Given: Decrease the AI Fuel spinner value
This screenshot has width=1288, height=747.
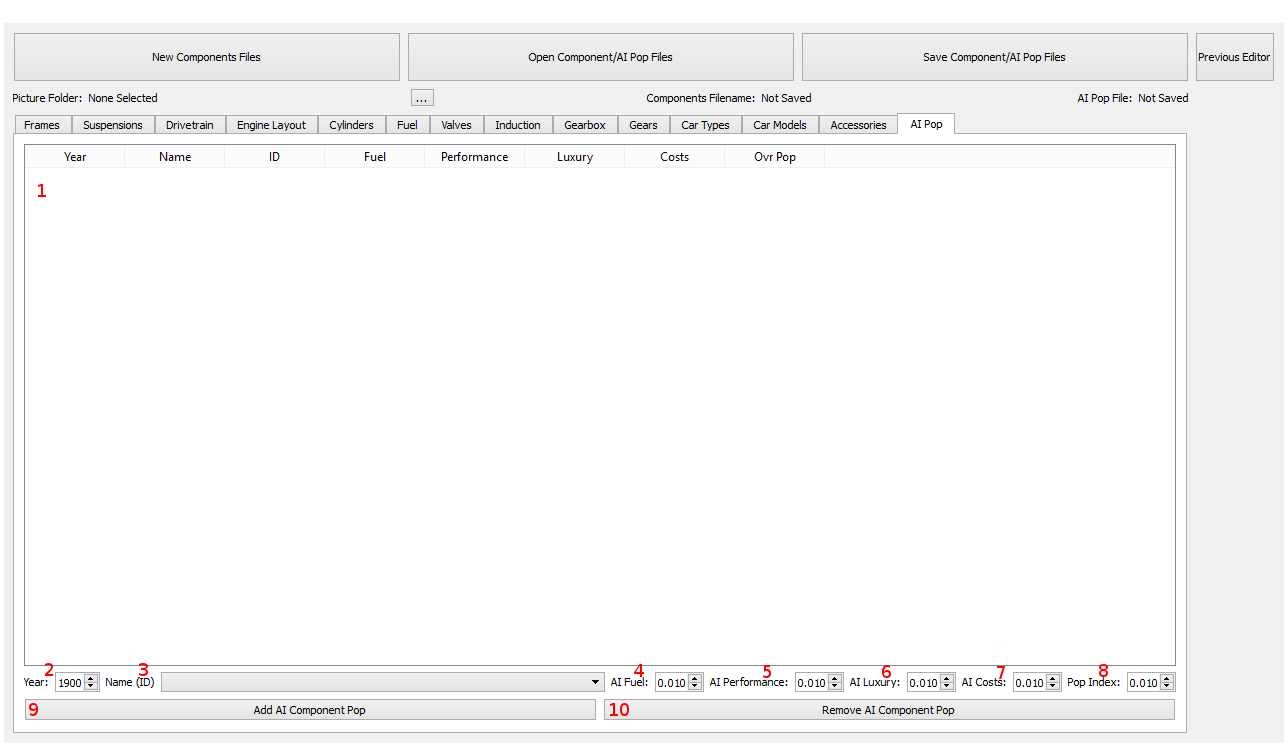Looking at the screenshot, I should click(695, 687).
